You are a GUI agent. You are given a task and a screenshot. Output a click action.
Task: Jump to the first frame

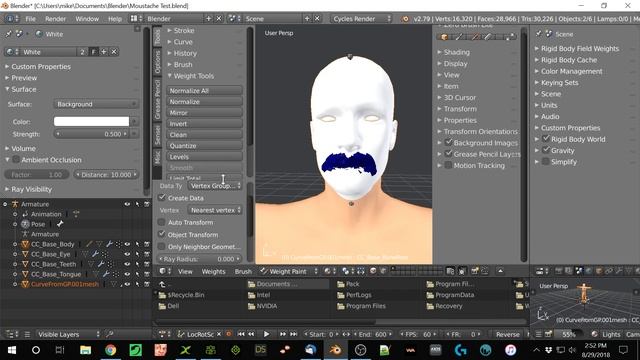pos(241,334)
